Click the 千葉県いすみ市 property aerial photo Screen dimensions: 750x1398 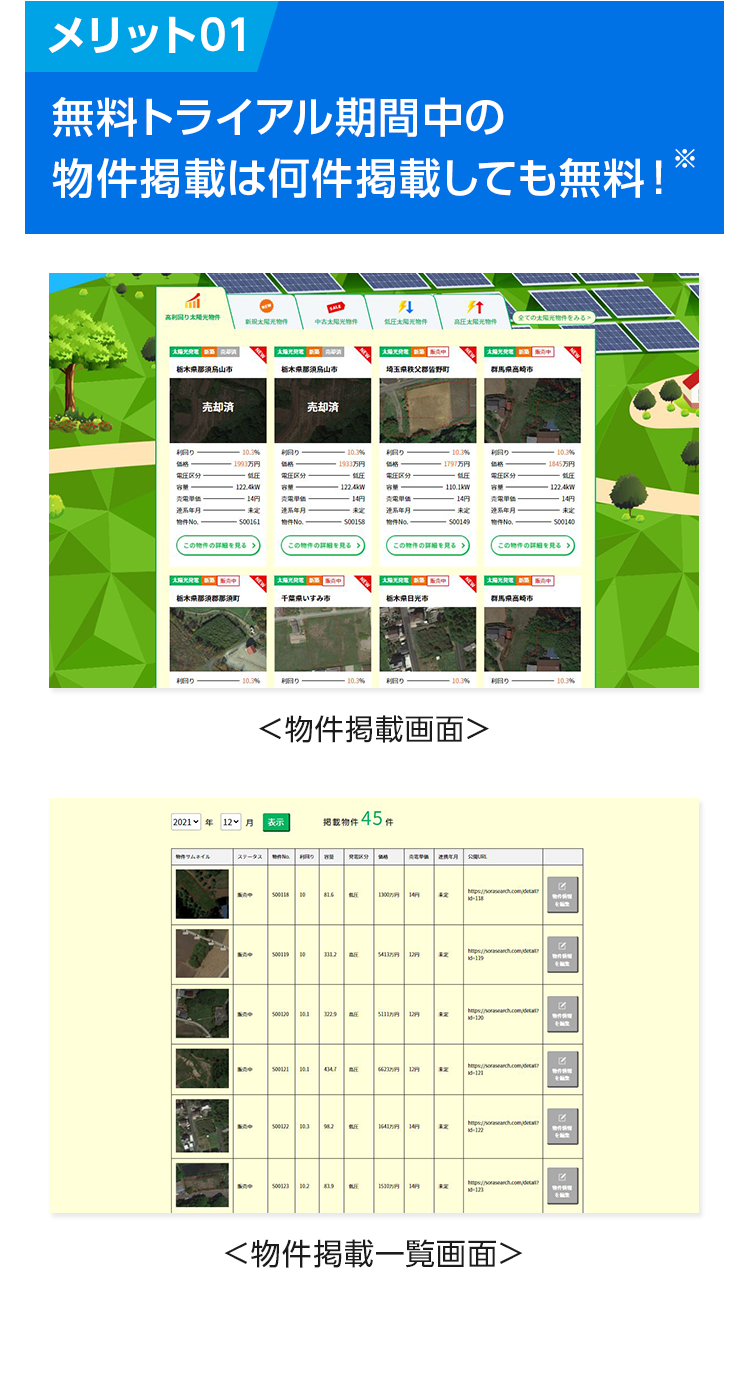323,639
